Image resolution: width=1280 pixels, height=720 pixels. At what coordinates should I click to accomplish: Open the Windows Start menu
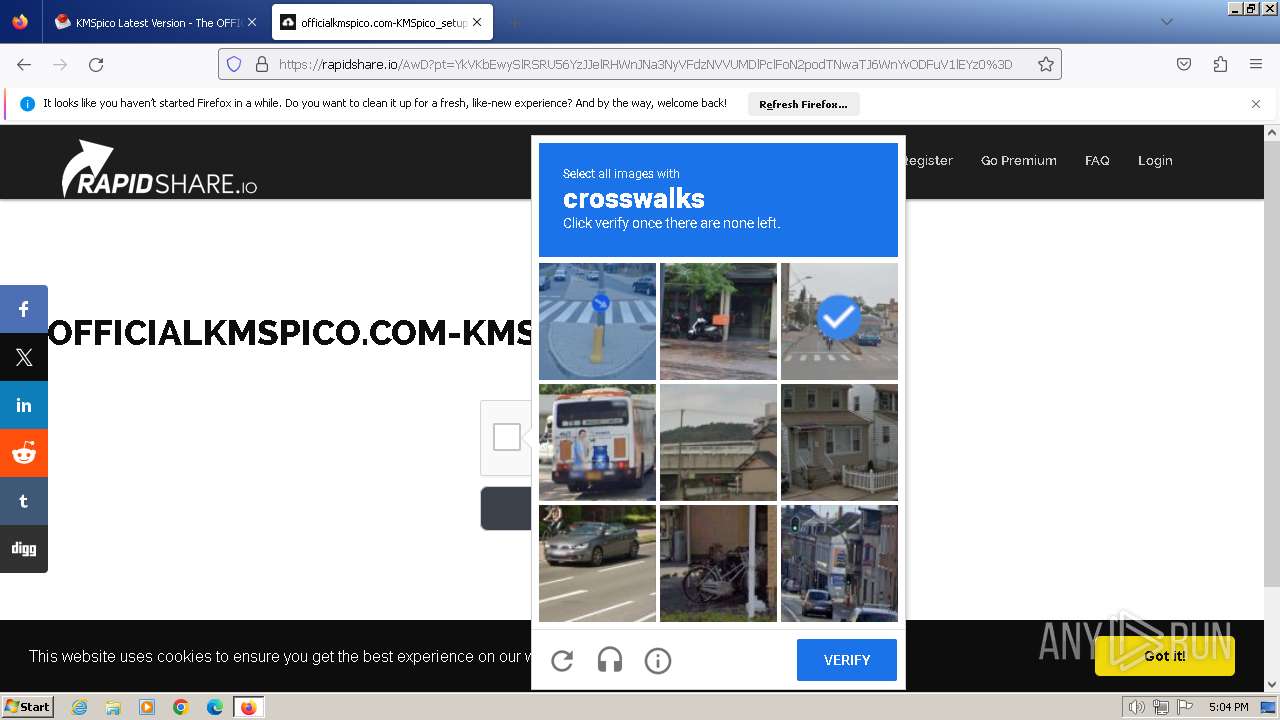click(x=28, y=707)
